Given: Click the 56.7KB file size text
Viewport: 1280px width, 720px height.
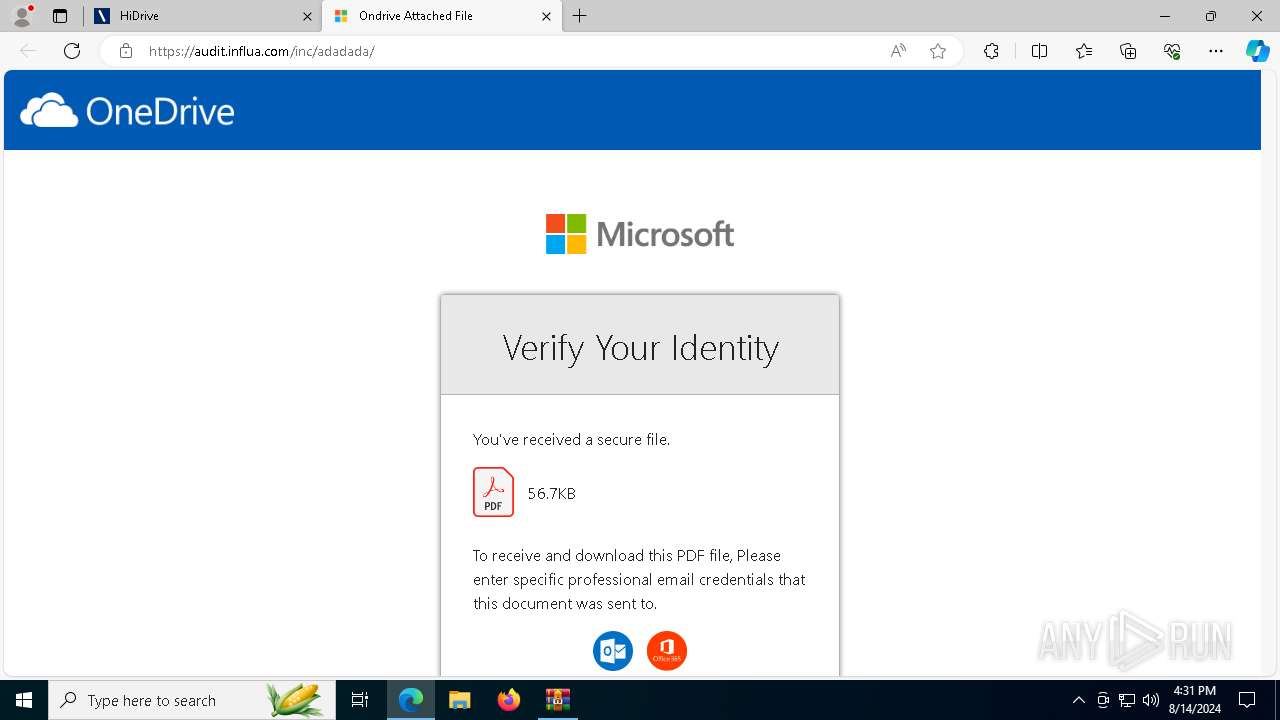Looking at the screenshot, I should click(551, 493).
